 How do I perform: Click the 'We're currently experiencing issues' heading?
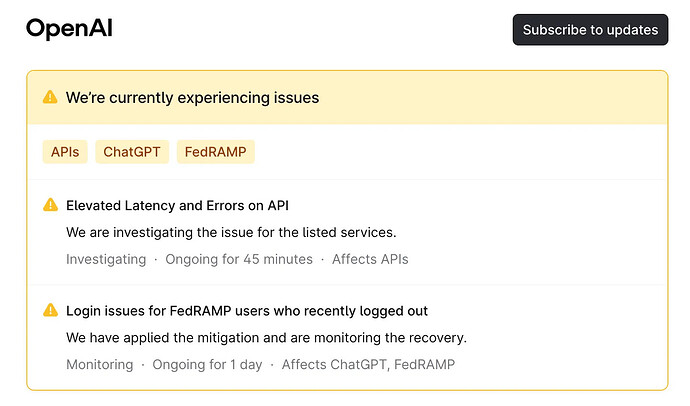tap(192, 98)
